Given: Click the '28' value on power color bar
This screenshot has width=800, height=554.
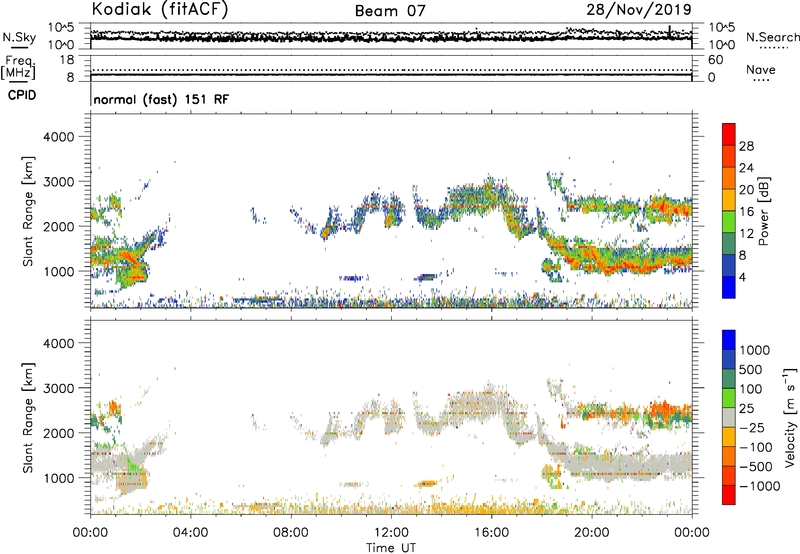Looking at the screenshot, I should (746, 146).
